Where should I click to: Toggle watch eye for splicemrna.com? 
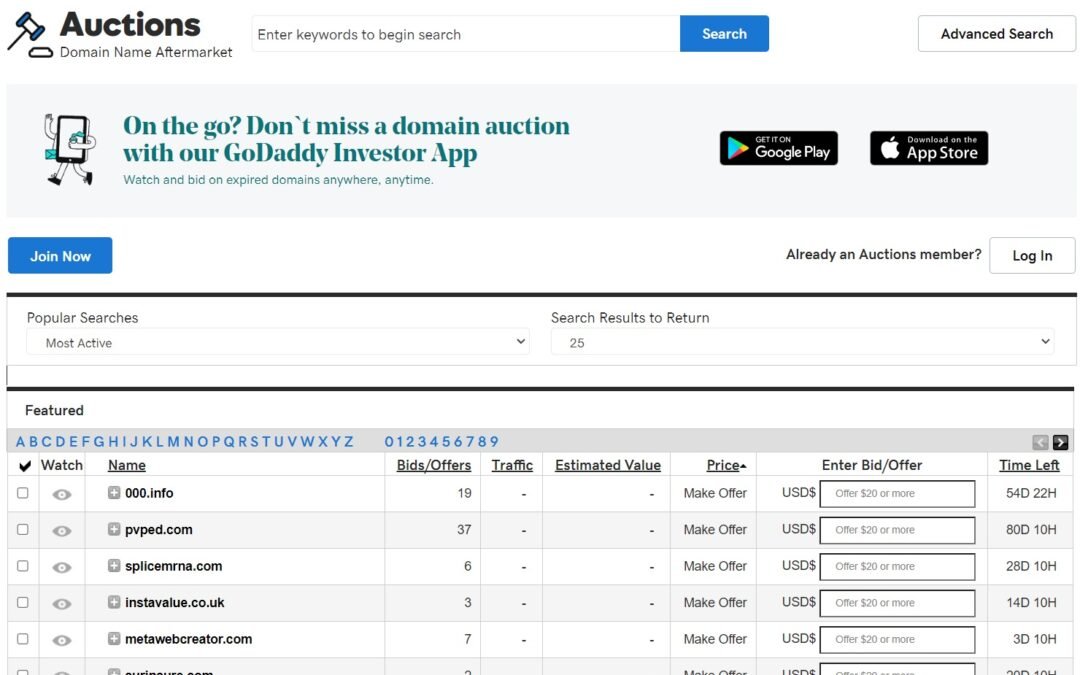pyautogui.click(x=62, y=568)
